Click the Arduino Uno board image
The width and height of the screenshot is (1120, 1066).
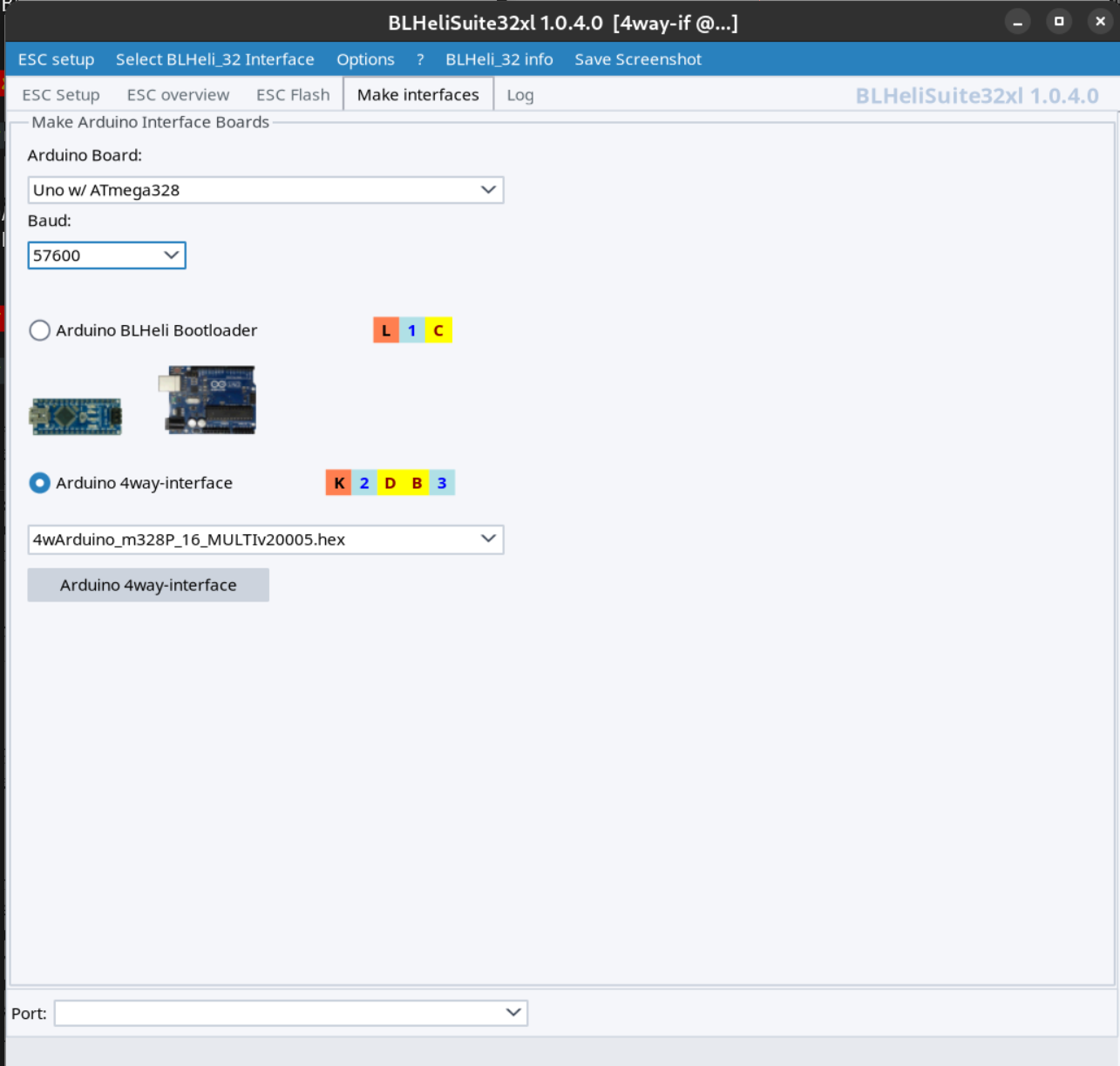(207, 399)
